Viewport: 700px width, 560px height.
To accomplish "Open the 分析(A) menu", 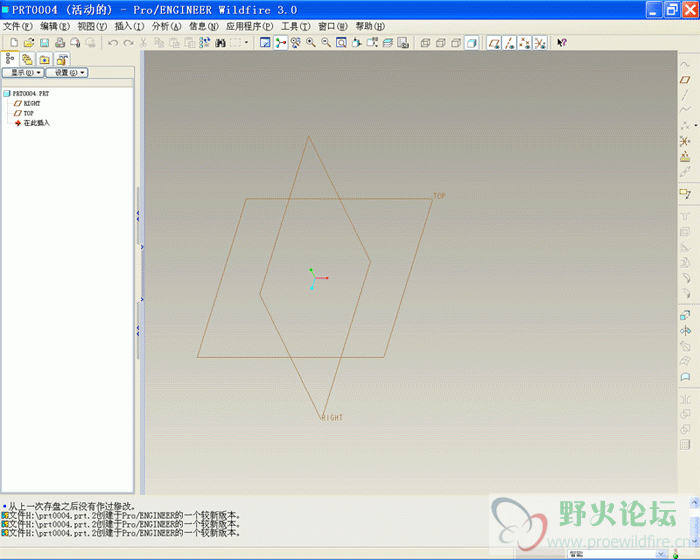I will (x=167, y=26).
